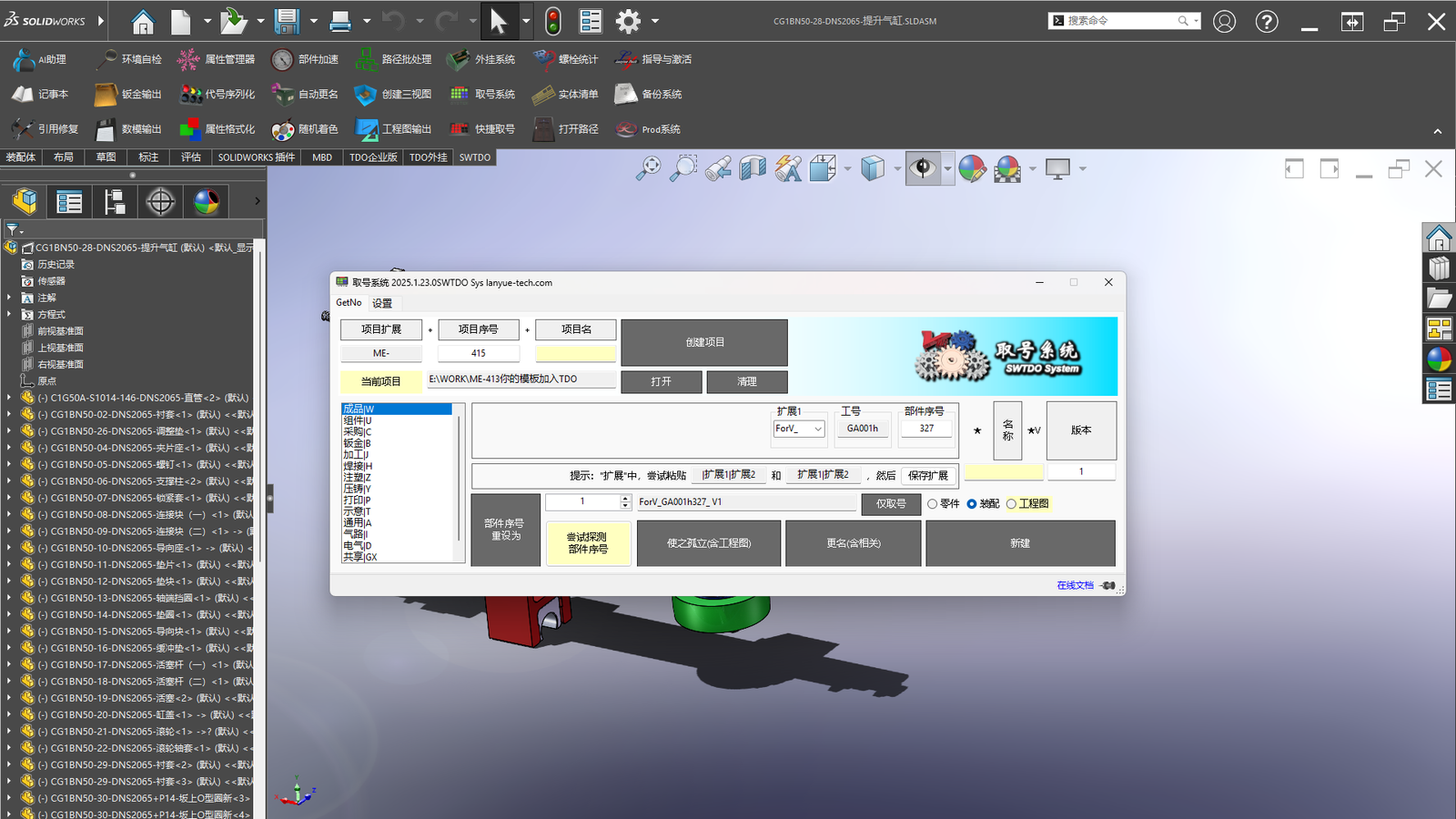1456x819 pixels.
Task: Switch to the TDO企业版 tab
Action: (373, 157)
